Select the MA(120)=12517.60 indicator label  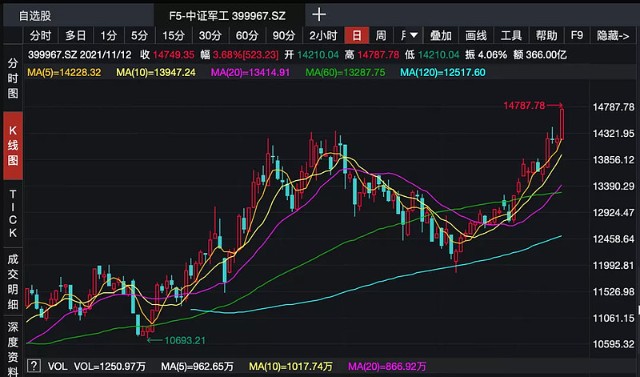pyautogui.click(x=443, y=73)
